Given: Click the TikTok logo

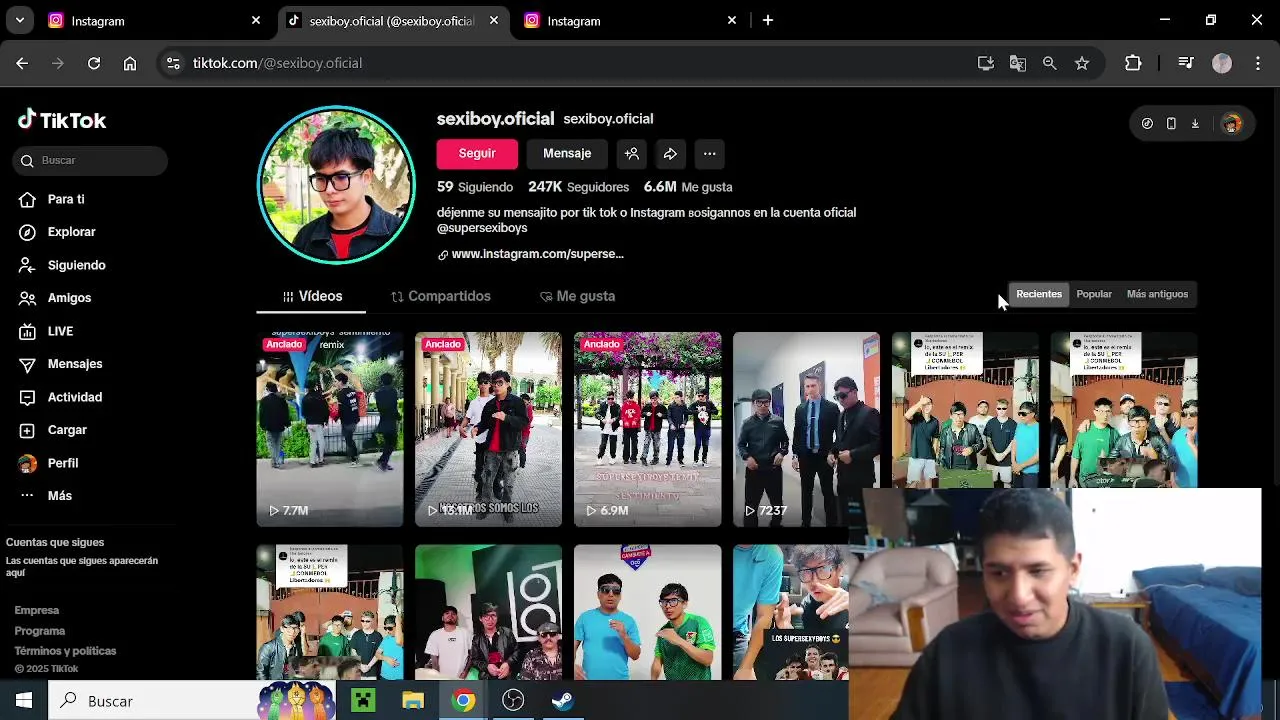Looking at the screenshot, I should [x=62, y=120].
